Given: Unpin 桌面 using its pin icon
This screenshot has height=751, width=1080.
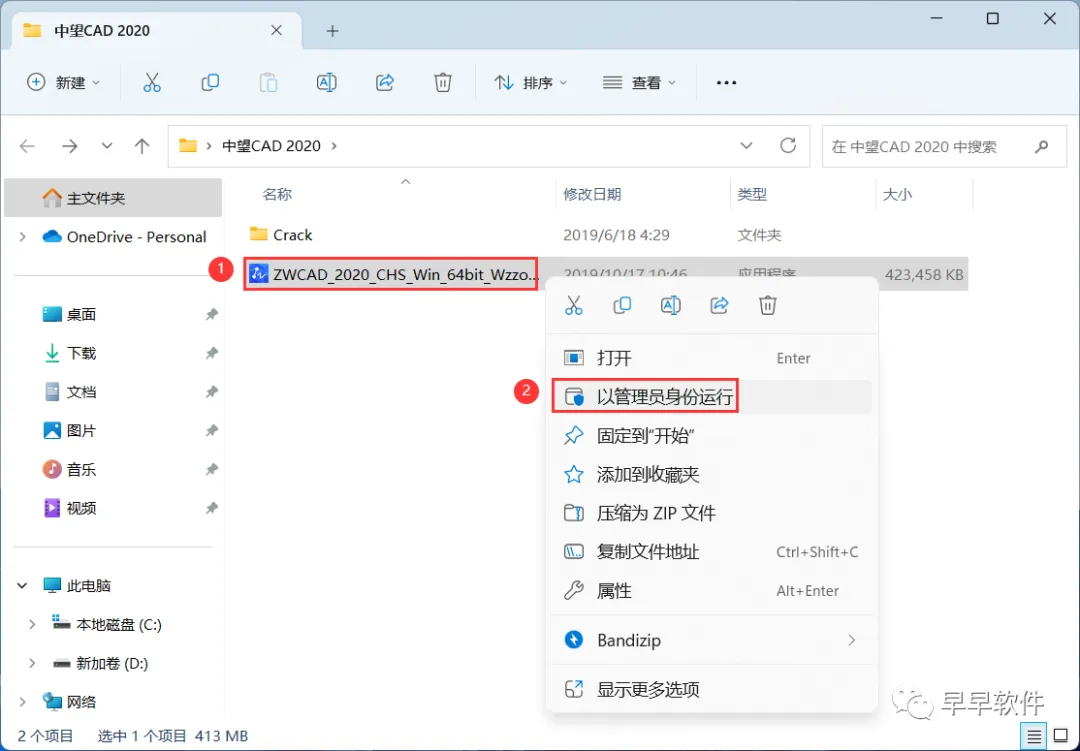Looking at the screenshot, I should 211,314.
